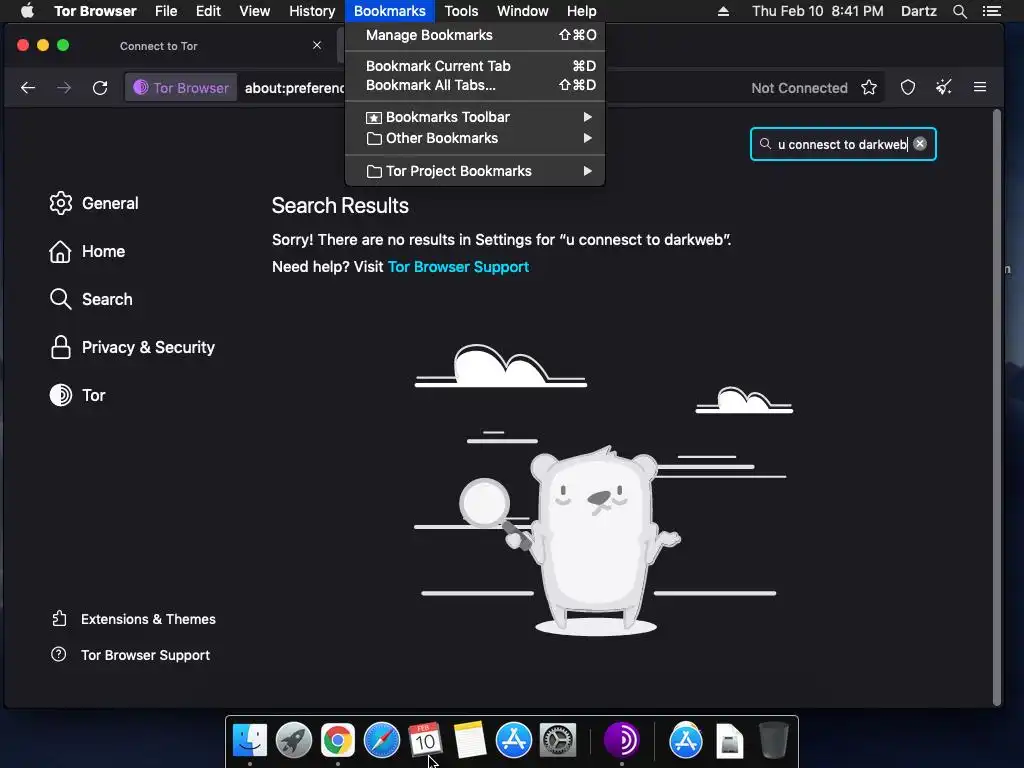Open the disk image file in the Dock
1024x768 pixels.
729,741
